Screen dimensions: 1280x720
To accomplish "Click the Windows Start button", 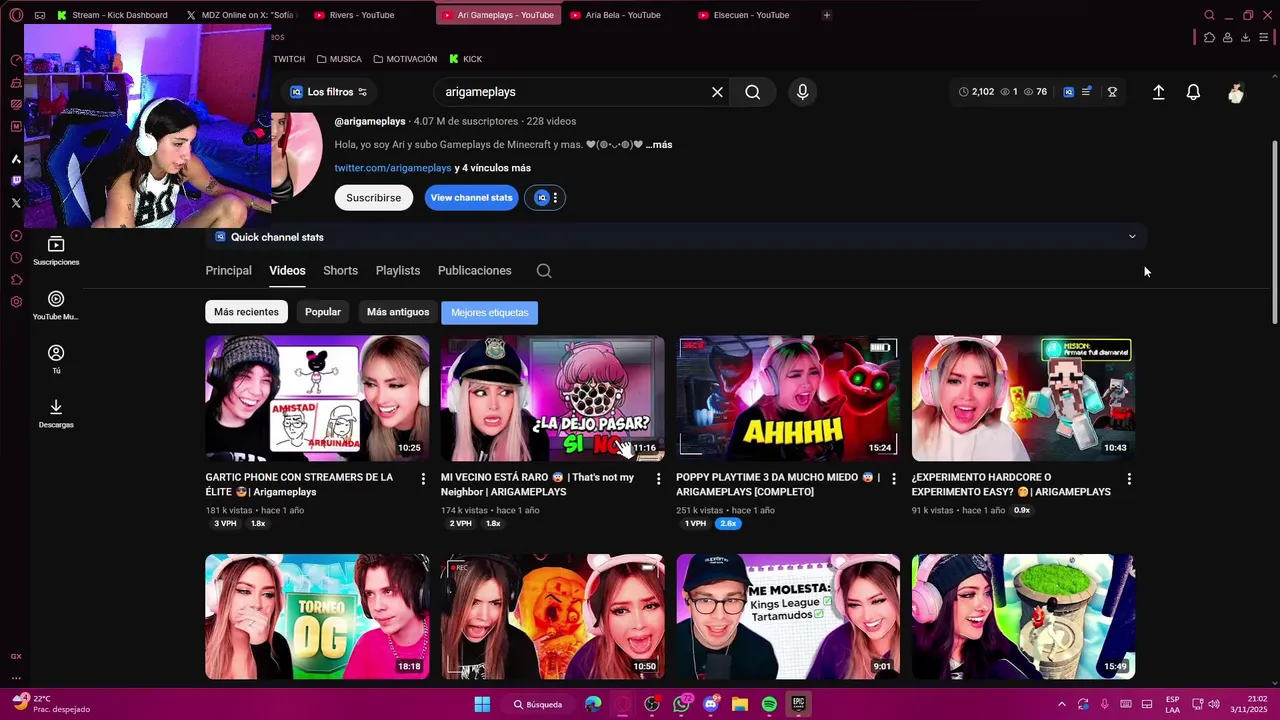I will point(482,704).
